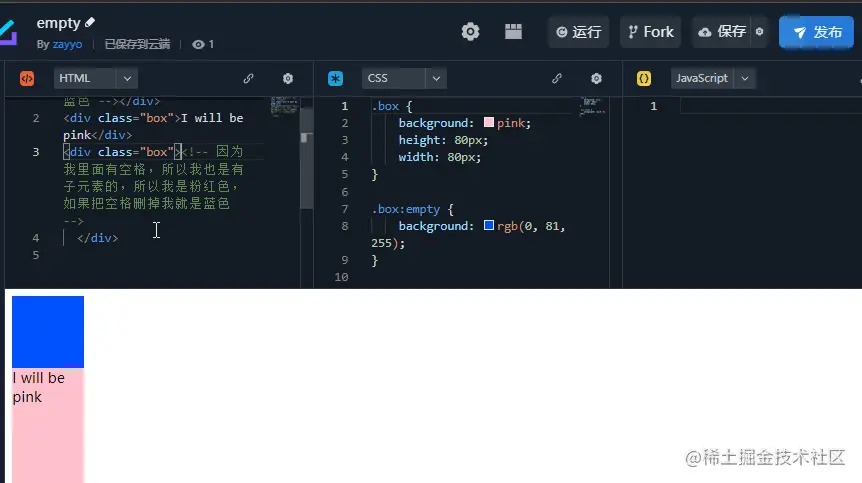
Task: Click the '.box {' selector on line 1
Action: (391, 106)
